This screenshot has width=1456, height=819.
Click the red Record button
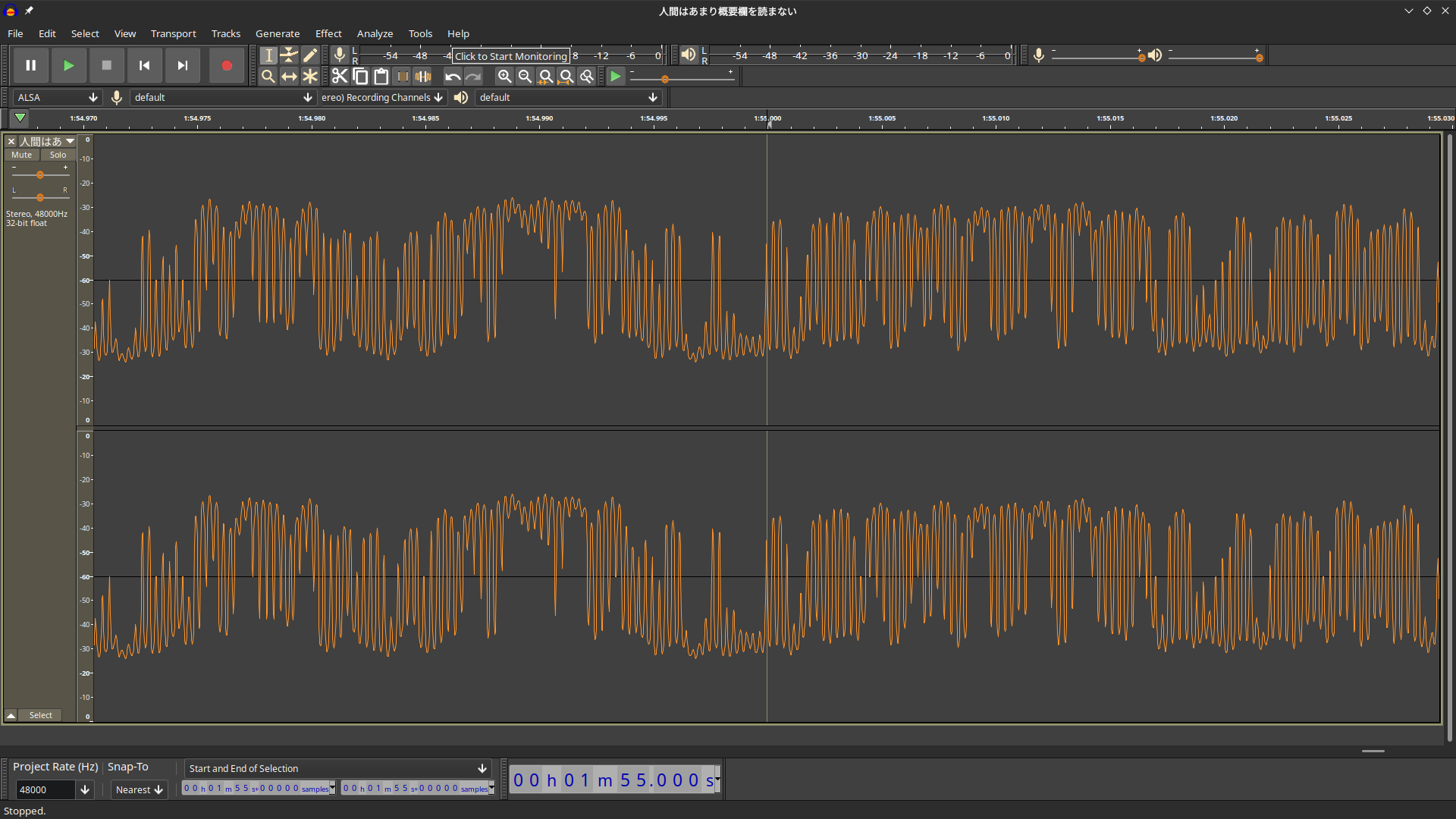227,65
